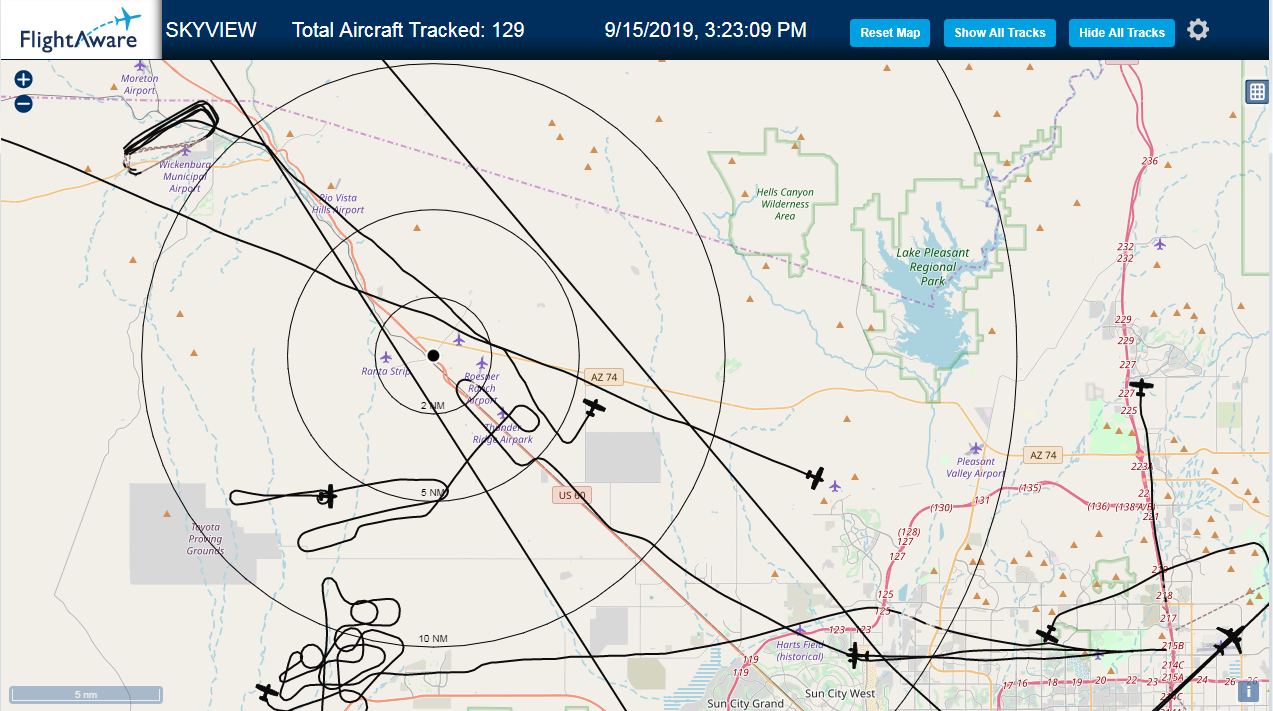Click the Total Aircraft Tracked: 129 text
Image resolution: width=1273 pixels, height=711 pixels.
coord(408,30)
